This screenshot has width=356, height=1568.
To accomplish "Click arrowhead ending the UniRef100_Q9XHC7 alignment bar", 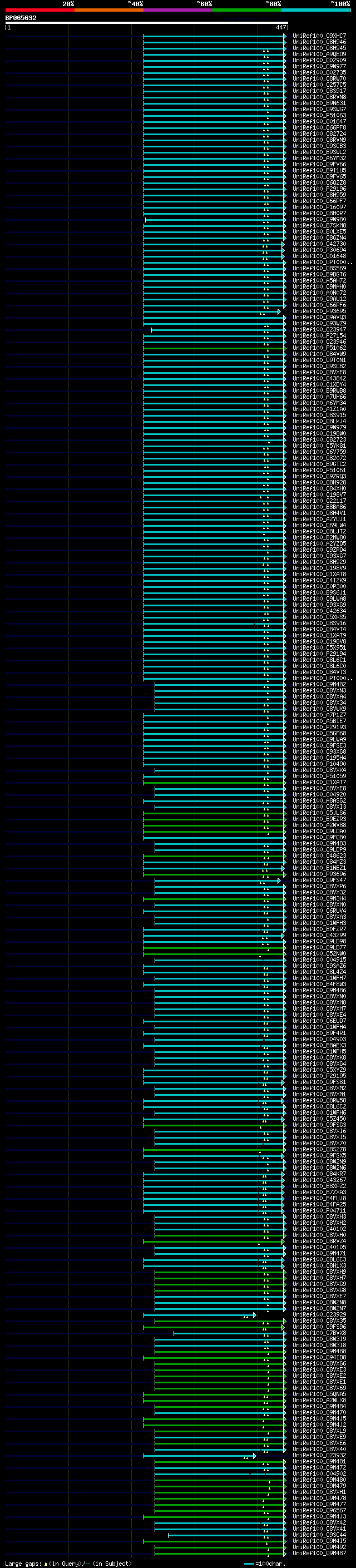I will [284, 36].
